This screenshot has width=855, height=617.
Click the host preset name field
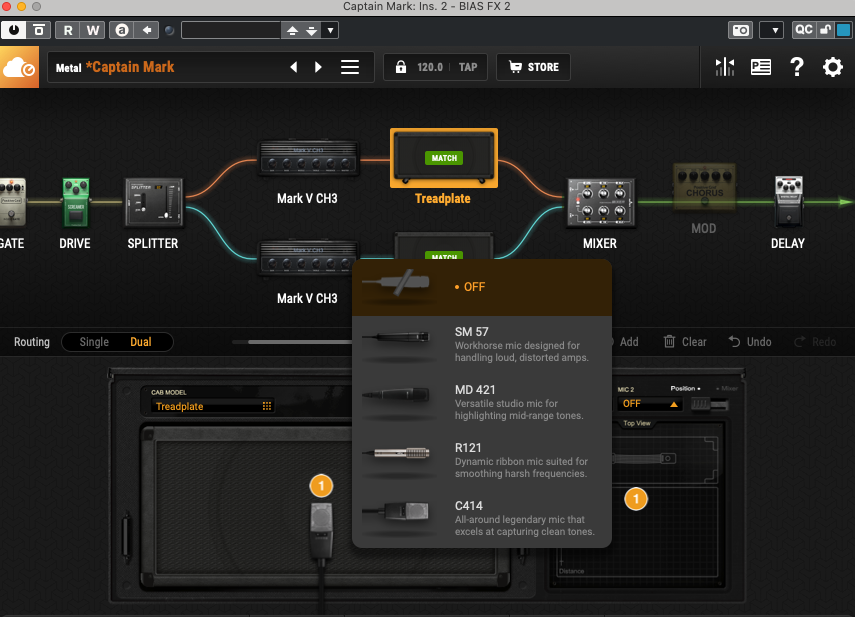231,31
